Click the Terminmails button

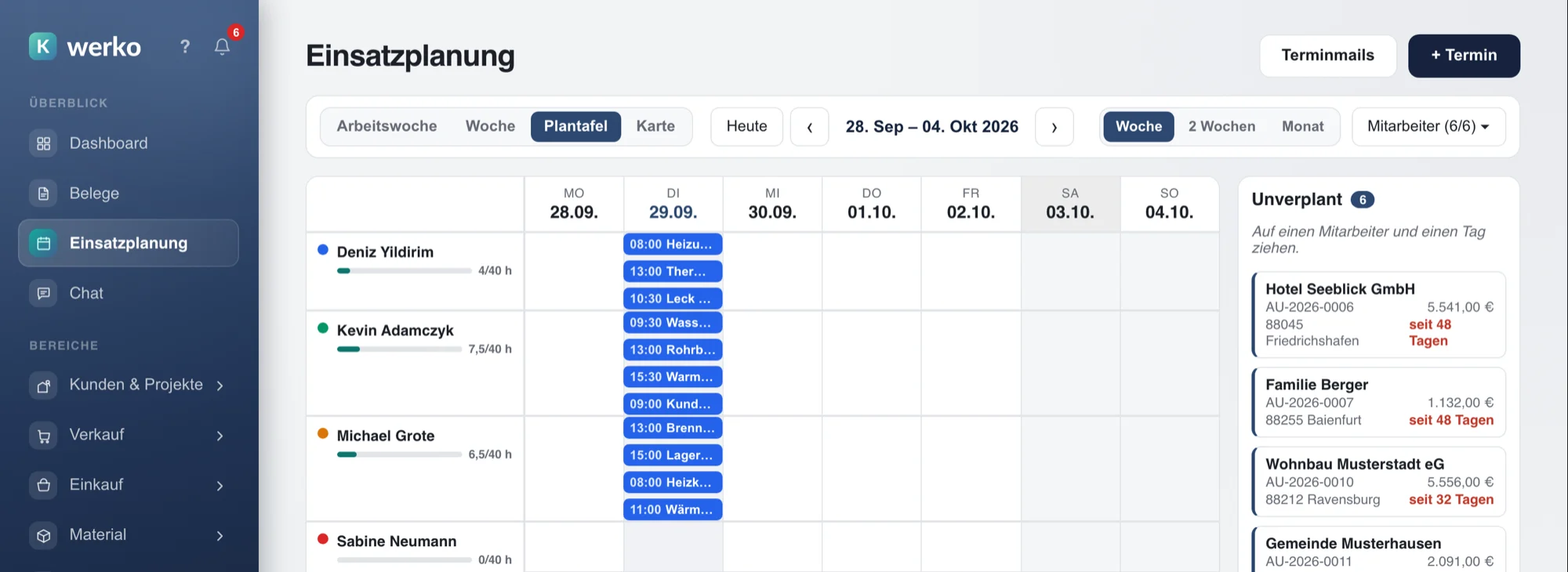coord(1328,56)
